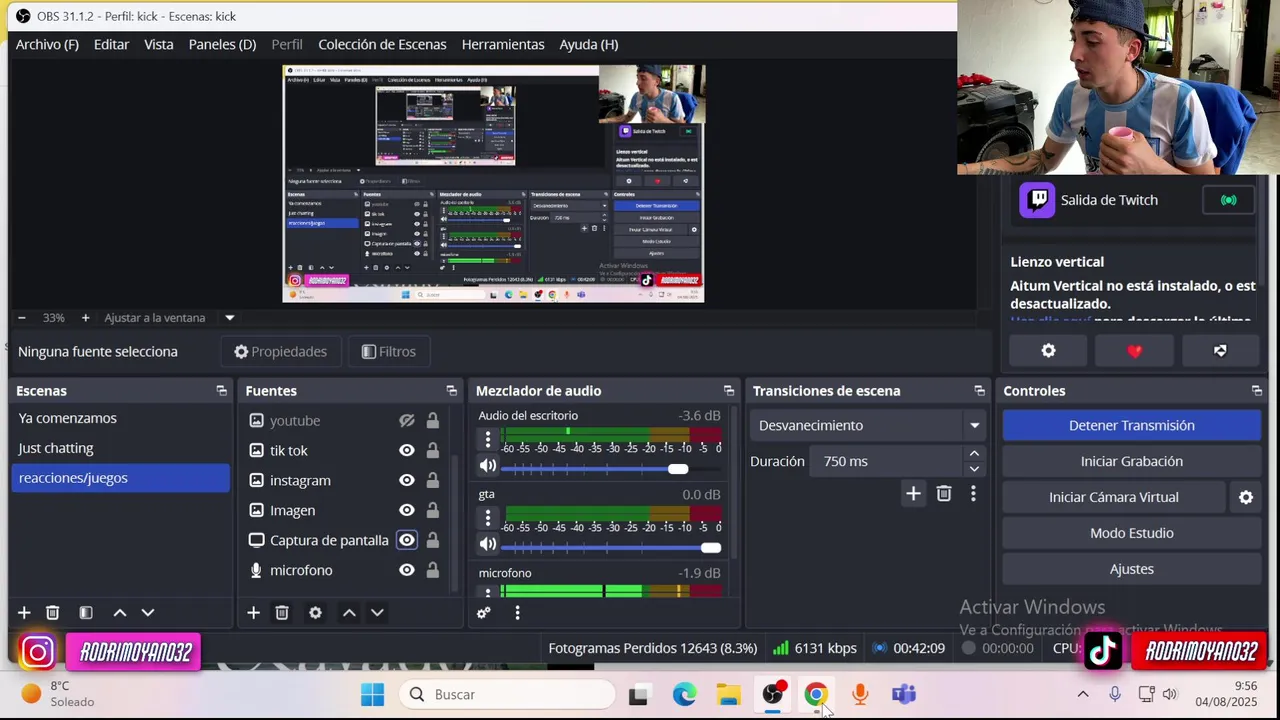Enable Modo Estudio
Screen dimensions: 1280x720
[x=1132, y=533]
